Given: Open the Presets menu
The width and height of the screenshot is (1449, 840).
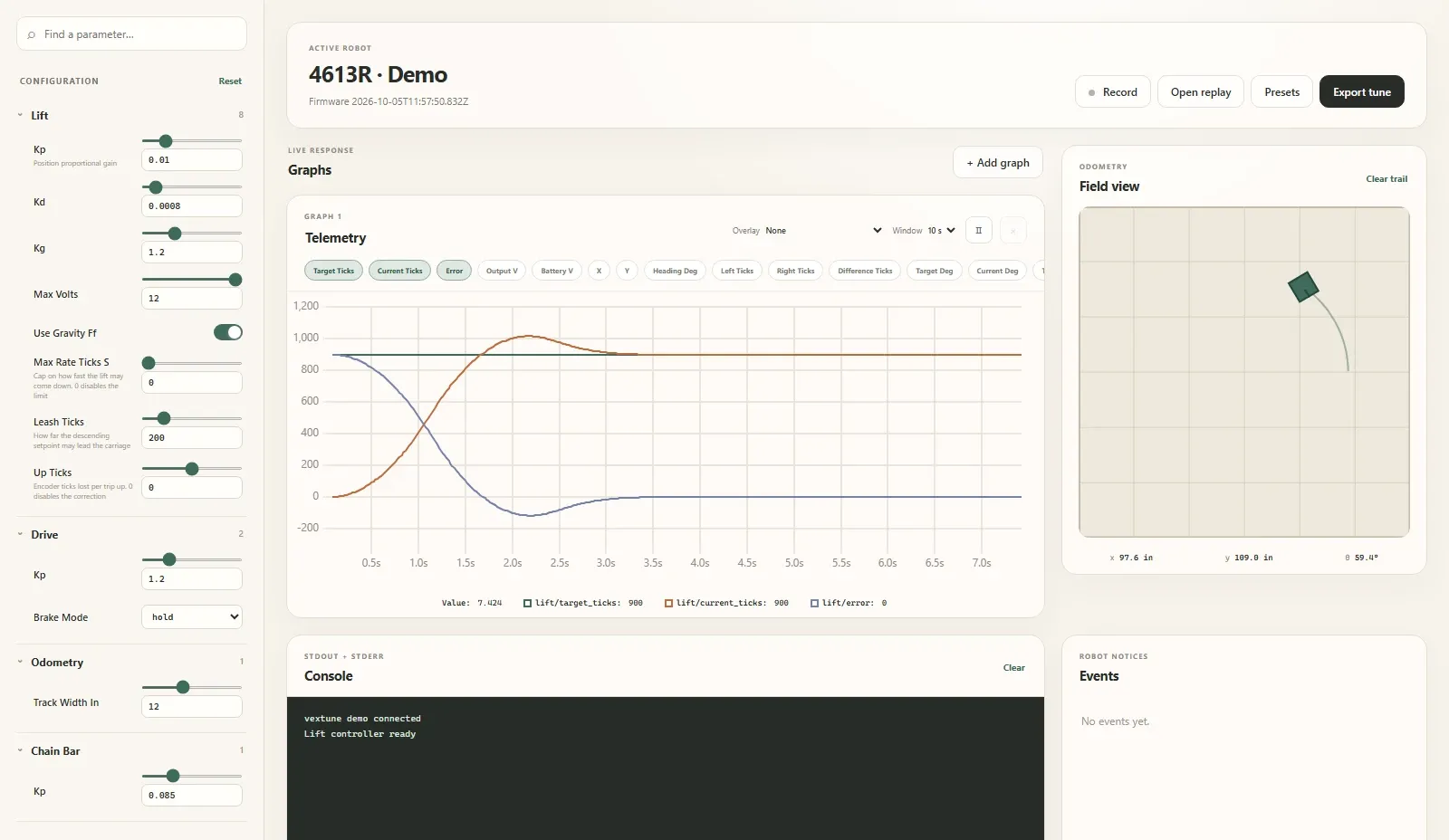Looking at the screenshot, I should point(1281,91).
